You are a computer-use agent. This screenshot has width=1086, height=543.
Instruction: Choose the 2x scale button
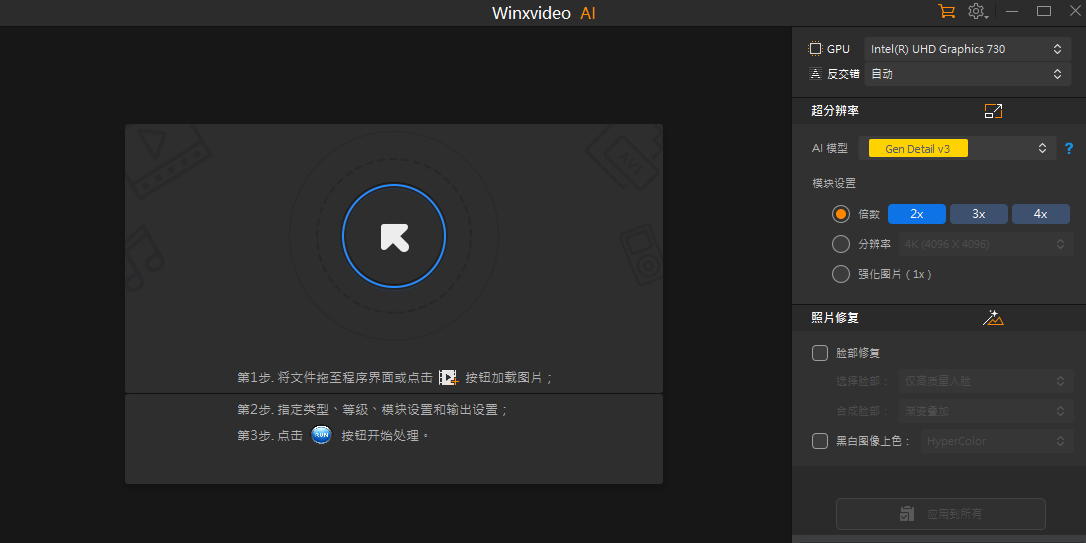(x=916, y=214)
